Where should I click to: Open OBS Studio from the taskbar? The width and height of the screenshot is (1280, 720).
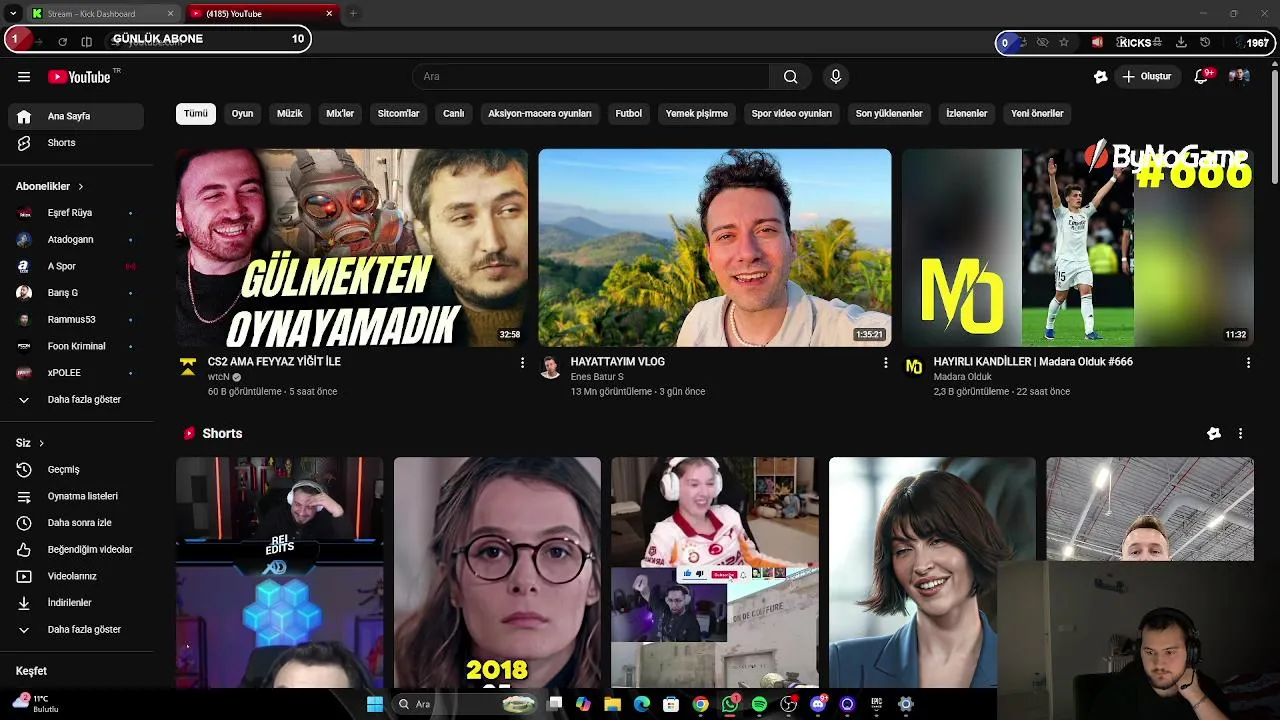pos(788,704)
